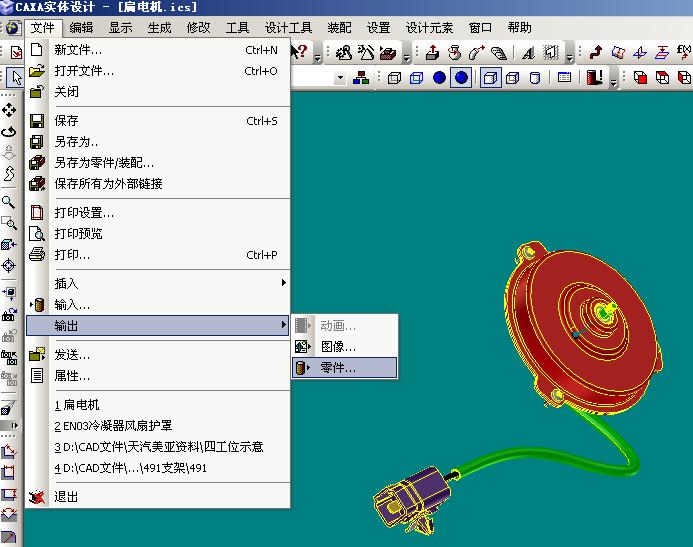Click the rotate view icon

(9, 132)
